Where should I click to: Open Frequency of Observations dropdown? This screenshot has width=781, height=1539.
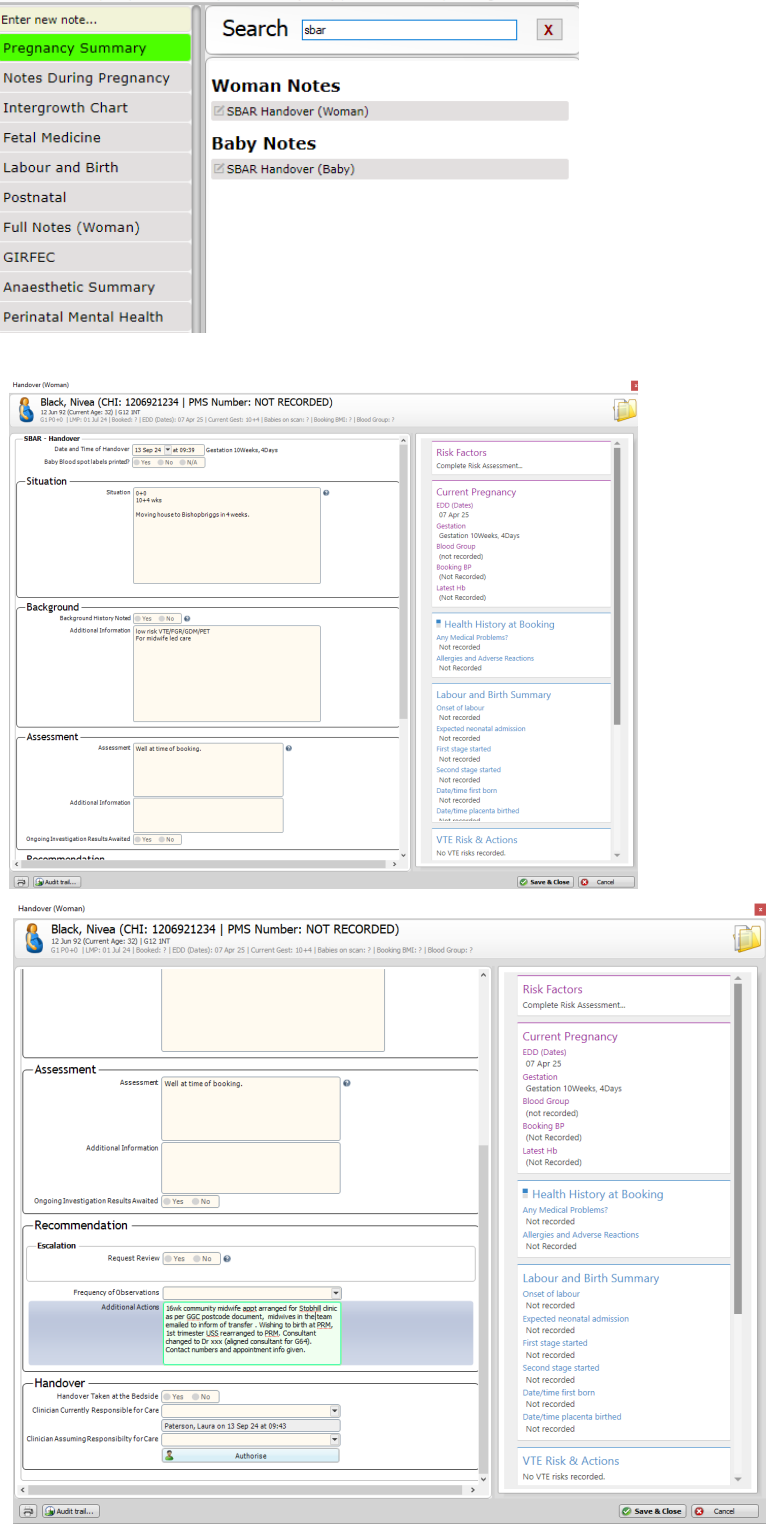pyautogui.click(x=335, y=1293)
